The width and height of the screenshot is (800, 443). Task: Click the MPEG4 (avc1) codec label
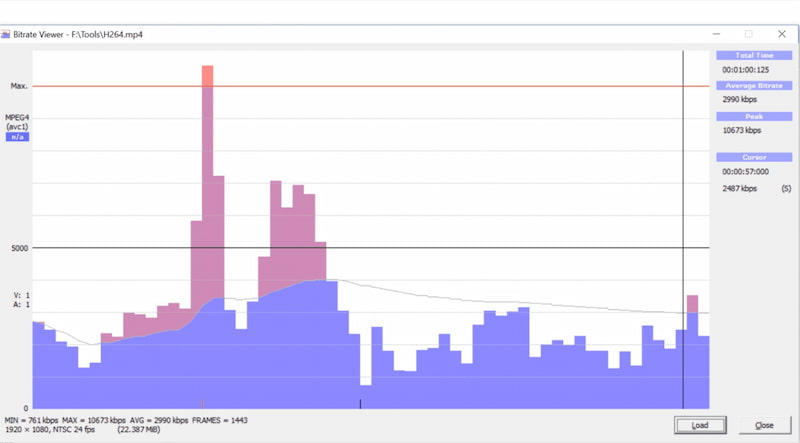click(x=19, y=122)
